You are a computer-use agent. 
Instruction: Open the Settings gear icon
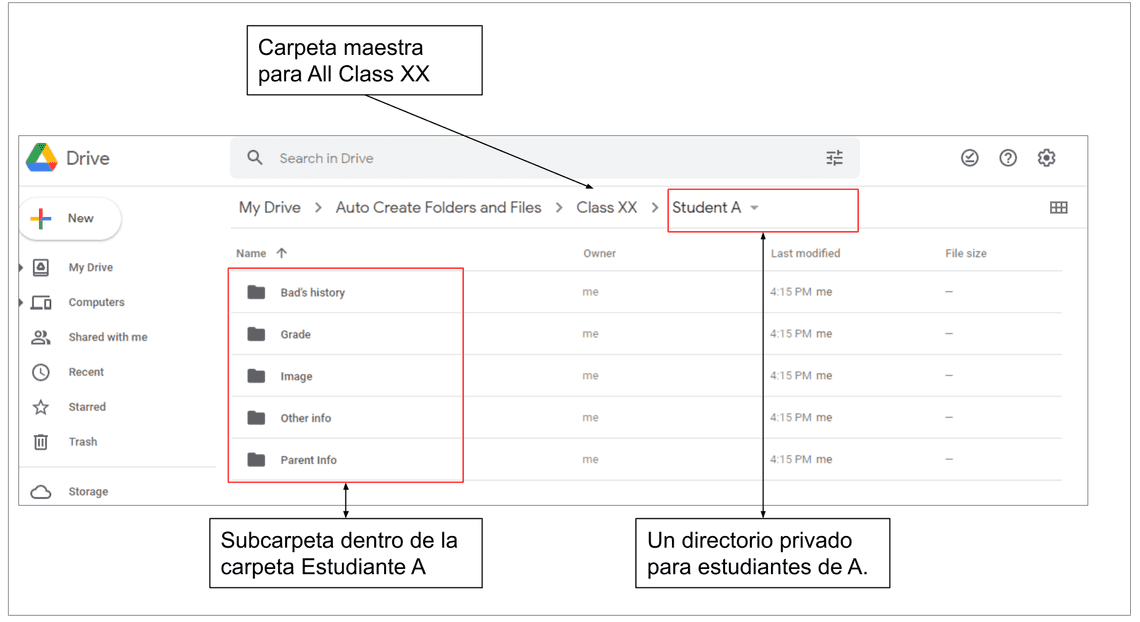tap(1046, 158)
